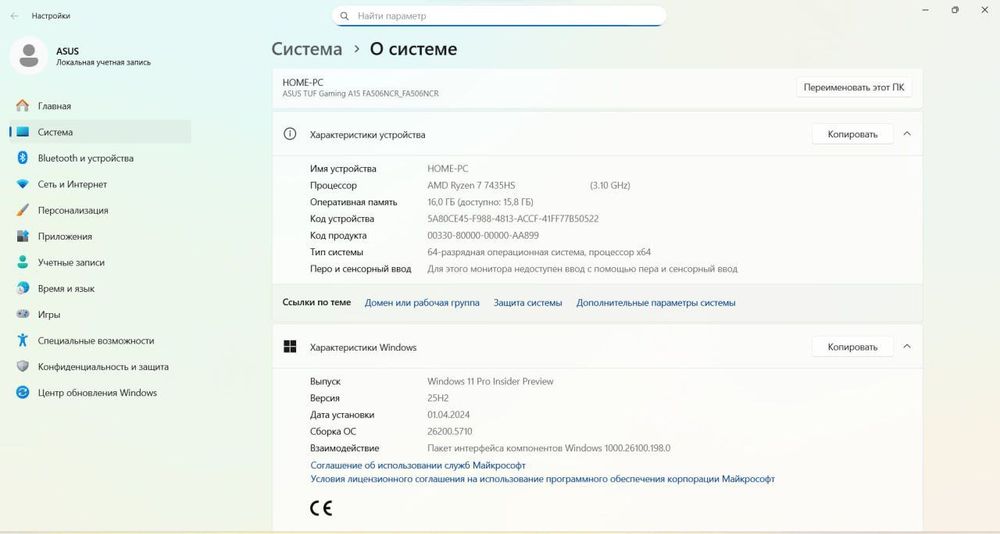This screenshot has width=1000, height=534.
Task: Click the search magnifier icon
Action: click(x=344, y=16)
